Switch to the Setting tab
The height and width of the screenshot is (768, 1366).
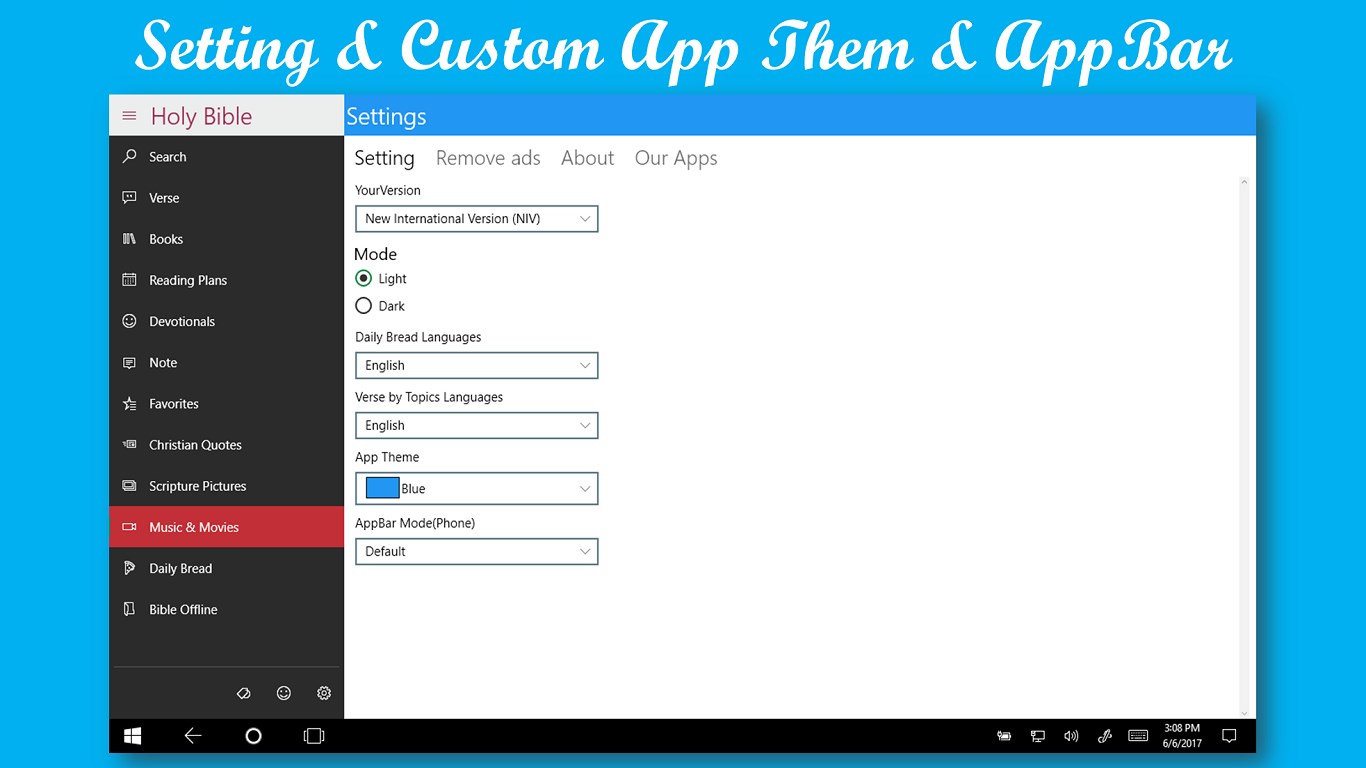point(384,158)
